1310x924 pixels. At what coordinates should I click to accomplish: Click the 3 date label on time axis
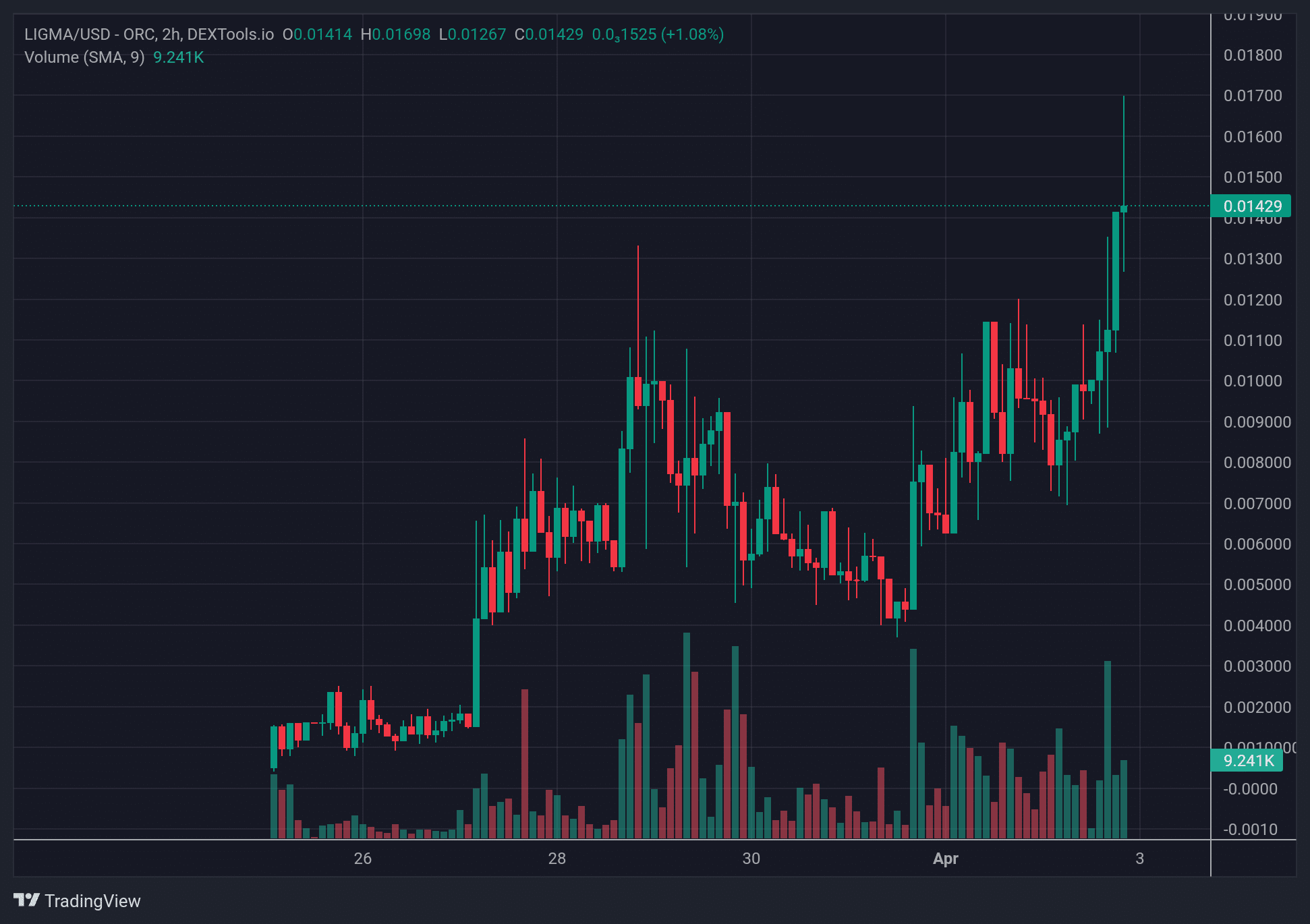[1140, 859]
